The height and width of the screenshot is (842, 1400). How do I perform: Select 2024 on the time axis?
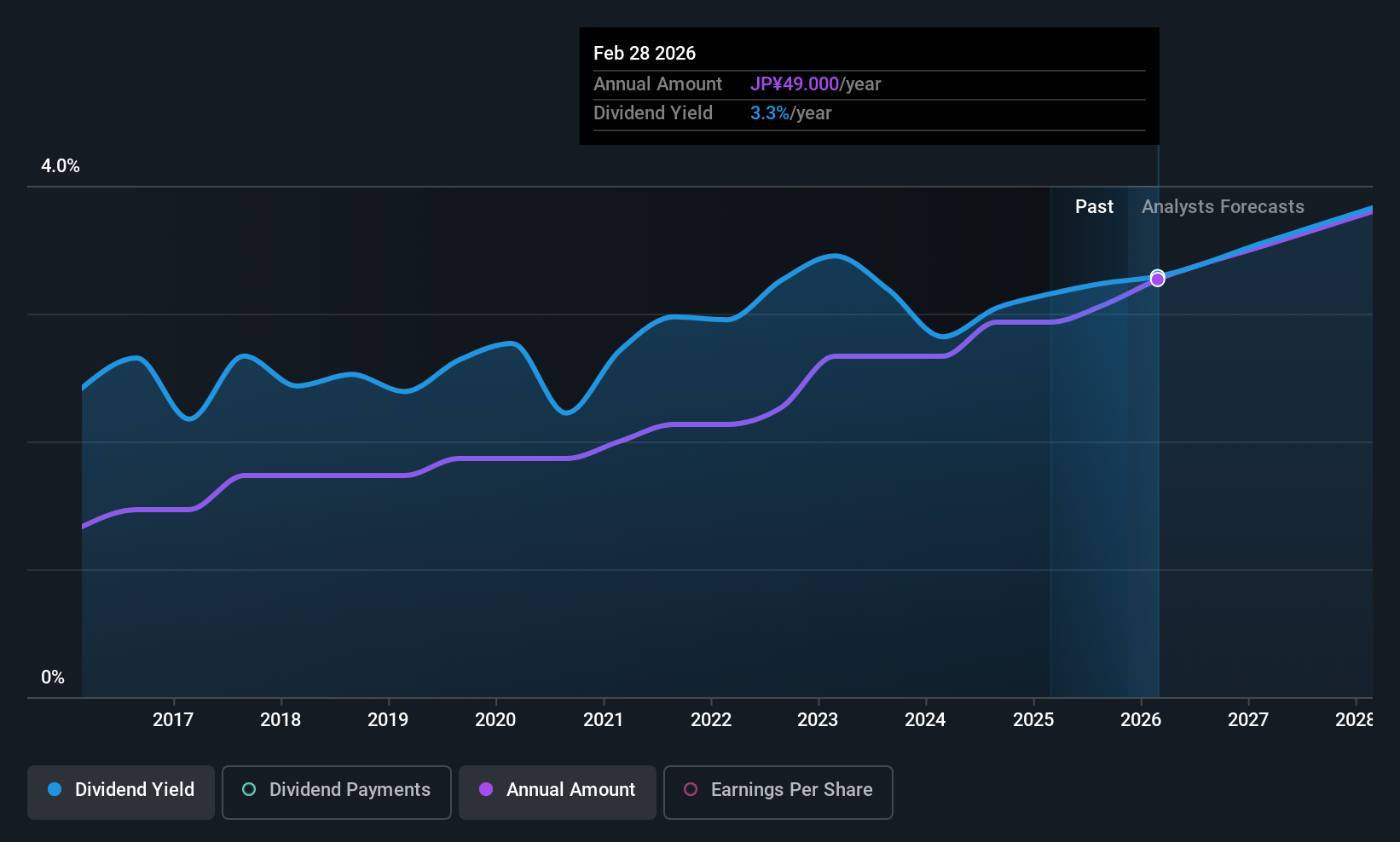pos(925,720)
